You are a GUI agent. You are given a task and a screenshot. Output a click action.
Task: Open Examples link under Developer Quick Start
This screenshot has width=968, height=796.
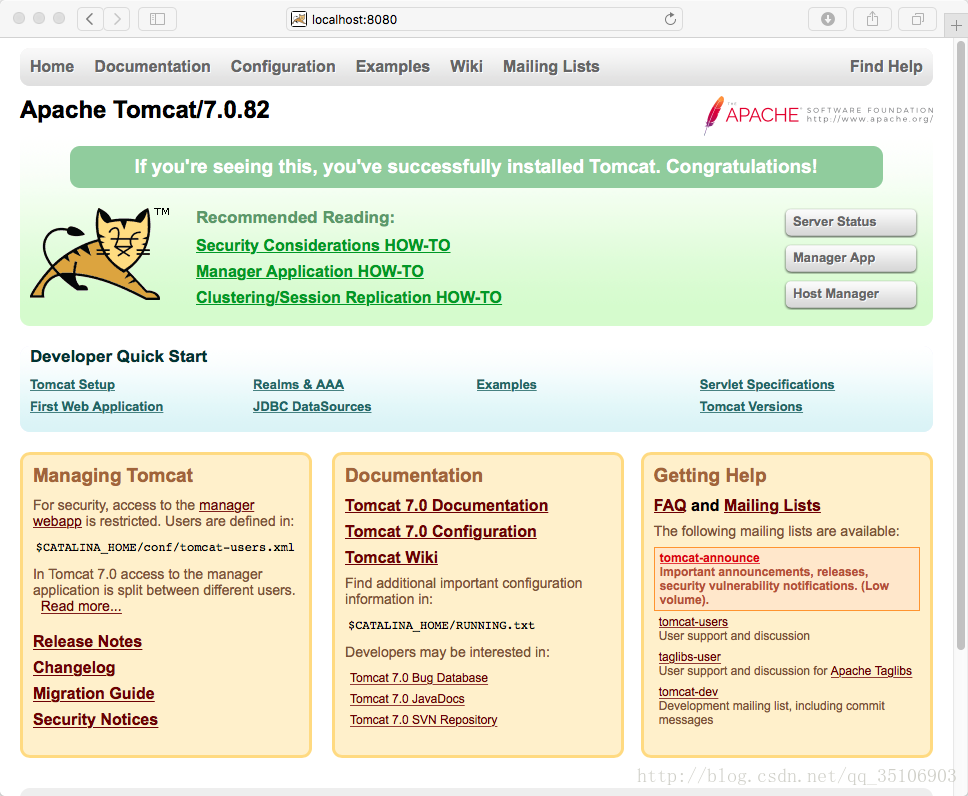tap(506, 384)
